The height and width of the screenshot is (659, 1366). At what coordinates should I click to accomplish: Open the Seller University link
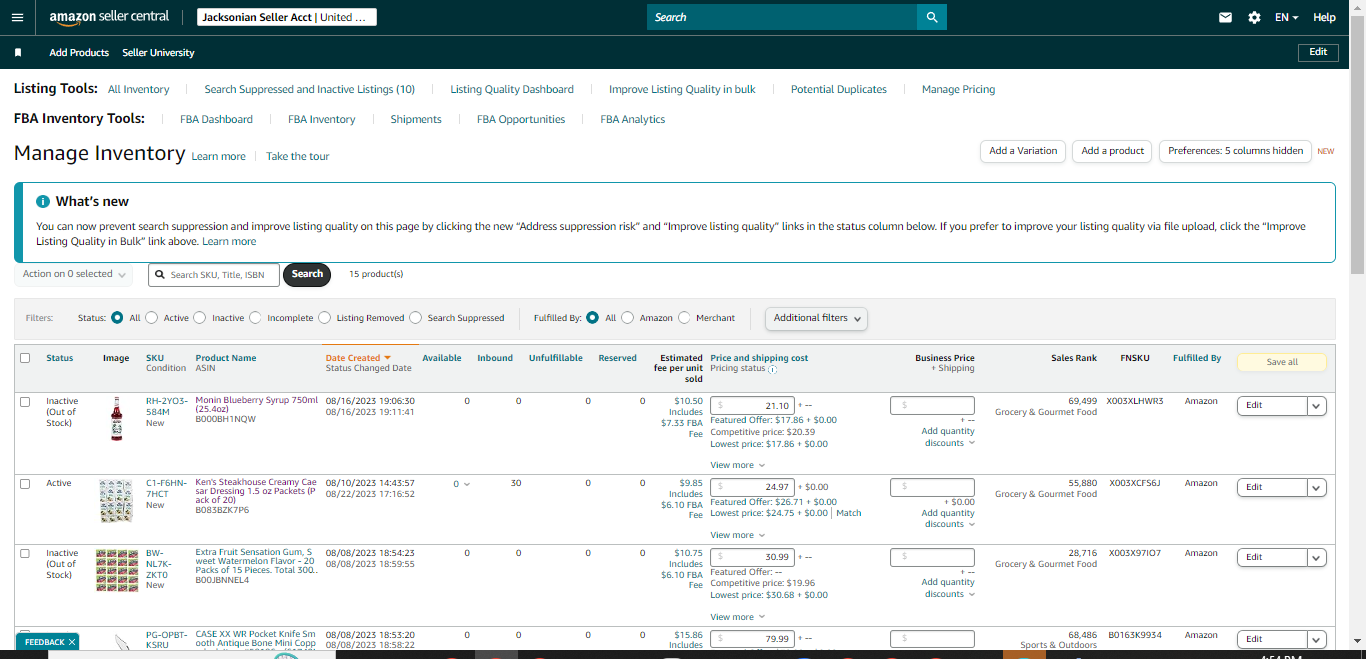(x=158, y=52)
